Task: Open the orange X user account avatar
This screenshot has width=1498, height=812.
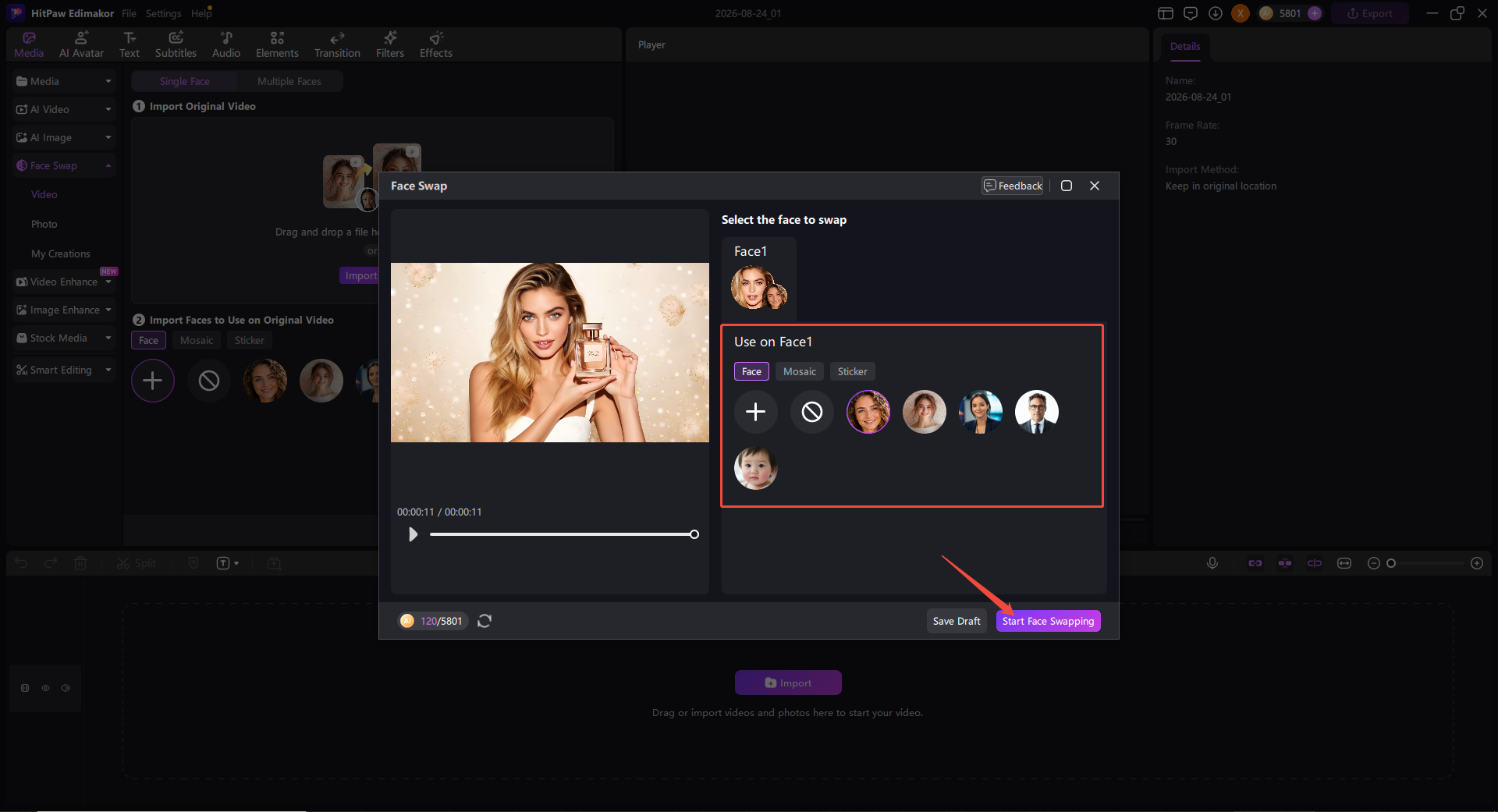Action: [1241, 13]
